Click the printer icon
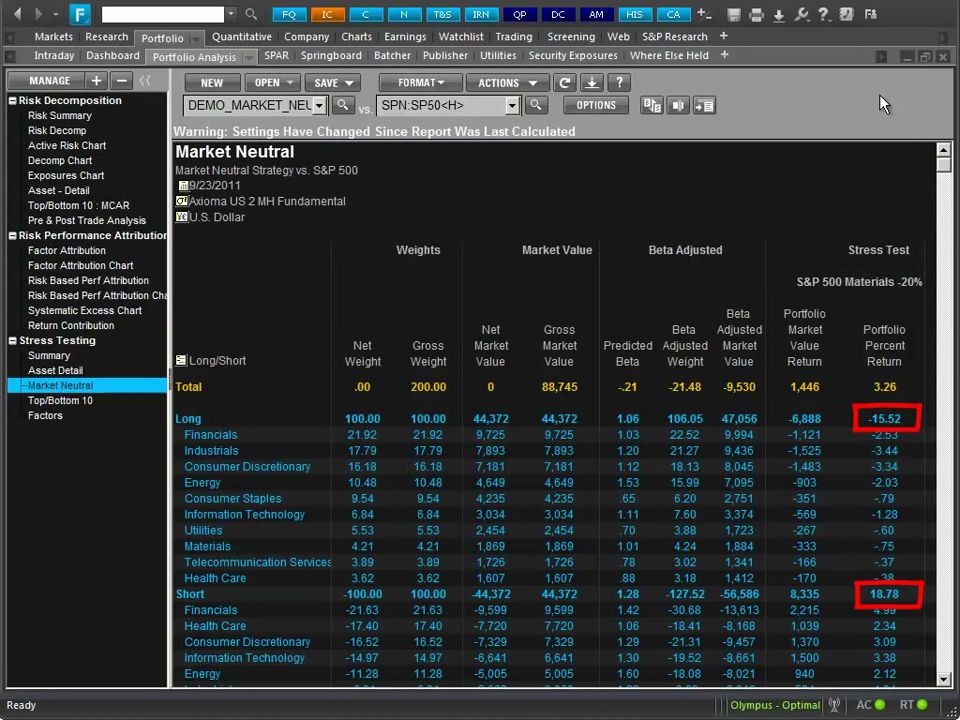Image resolution: width=960 pixels, height=720 pixels. 756,15
